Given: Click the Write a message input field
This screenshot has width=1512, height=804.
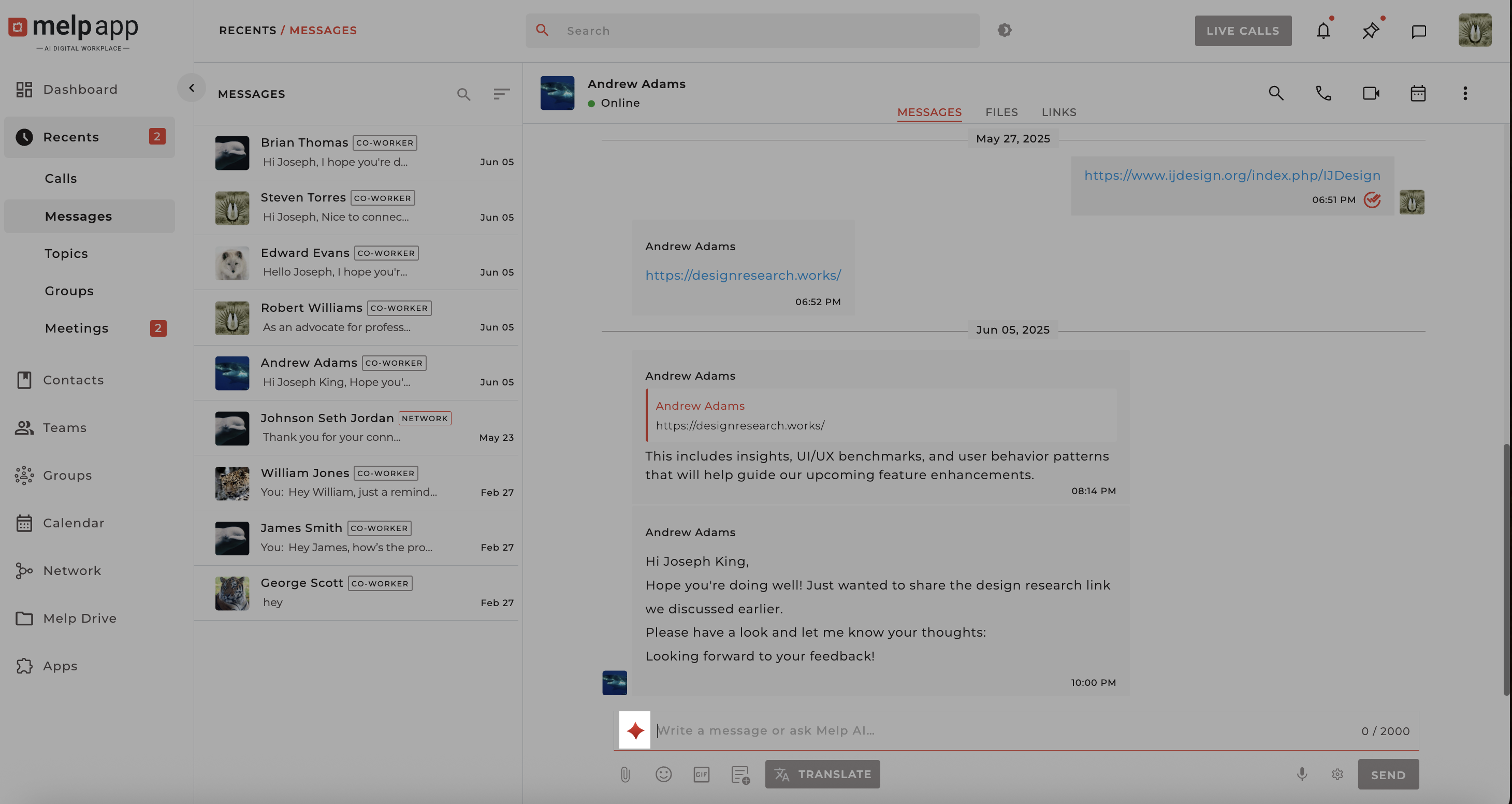Looking at the screenshot, I should 998,730.
